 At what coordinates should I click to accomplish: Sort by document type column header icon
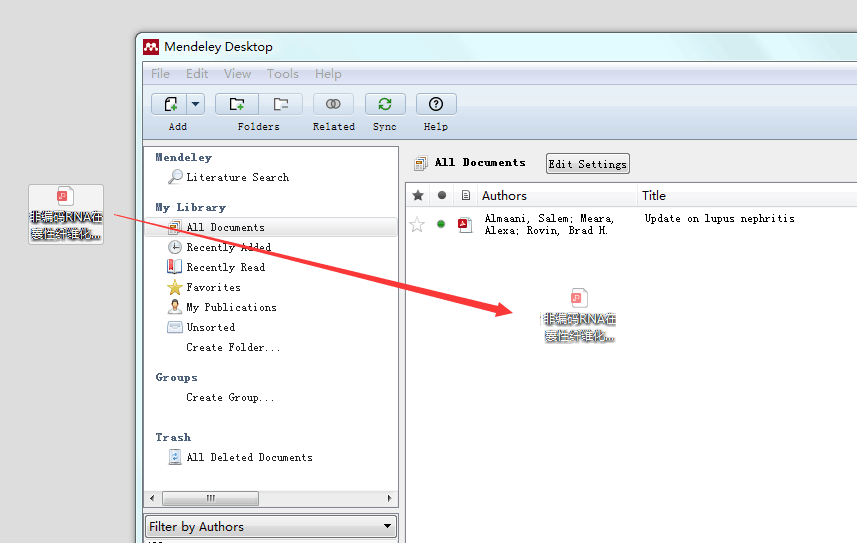[x=466, y=195]
